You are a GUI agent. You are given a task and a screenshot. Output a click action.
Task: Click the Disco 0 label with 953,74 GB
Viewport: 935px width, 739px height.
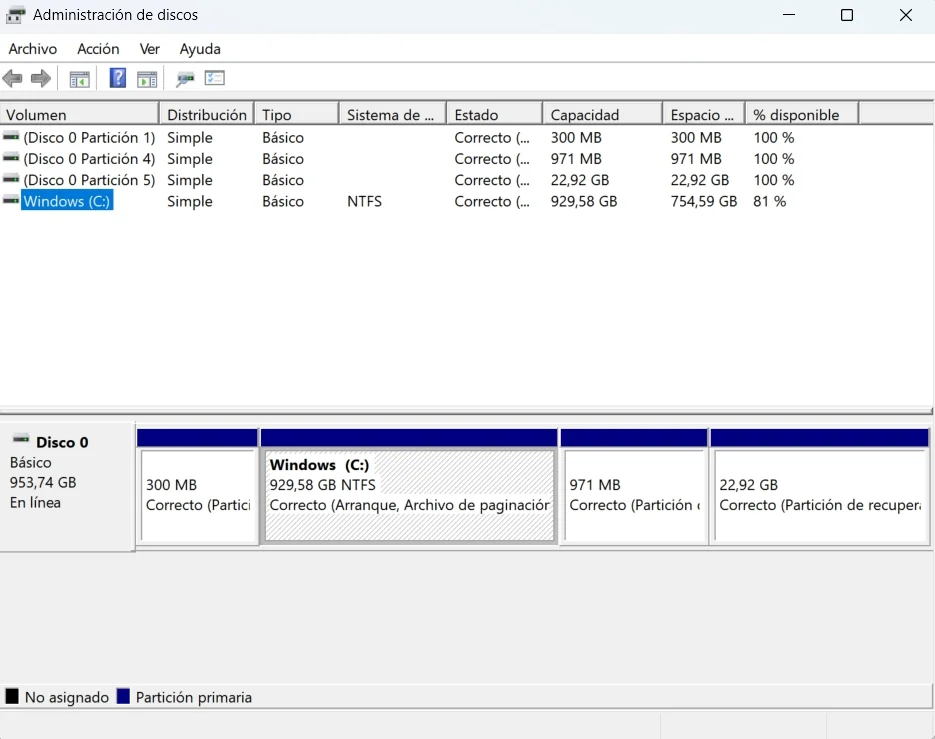click(67, 486)
